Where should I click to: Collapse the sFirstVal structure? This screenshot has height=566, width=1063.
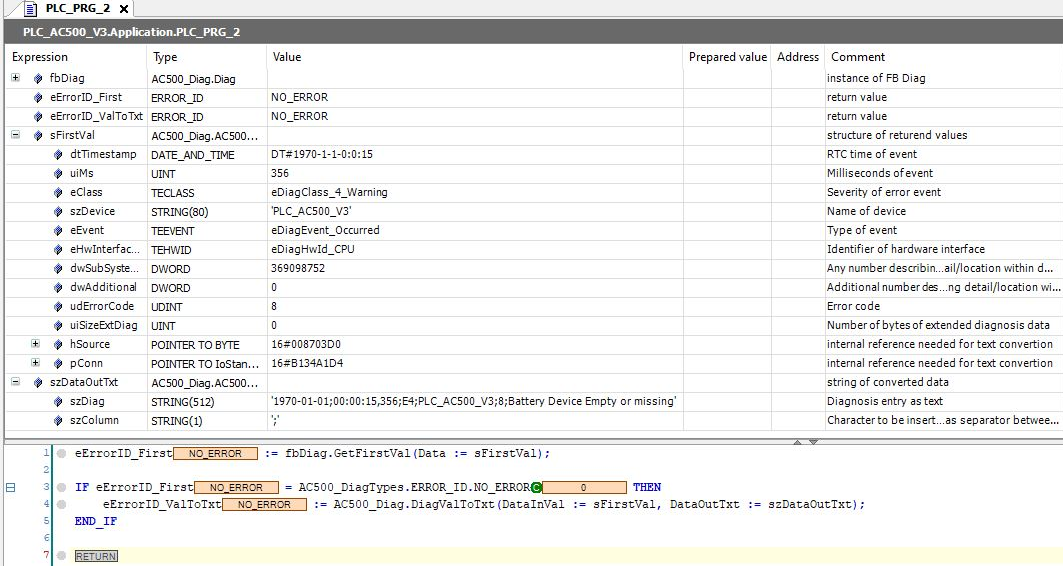(x=15, y=135)
